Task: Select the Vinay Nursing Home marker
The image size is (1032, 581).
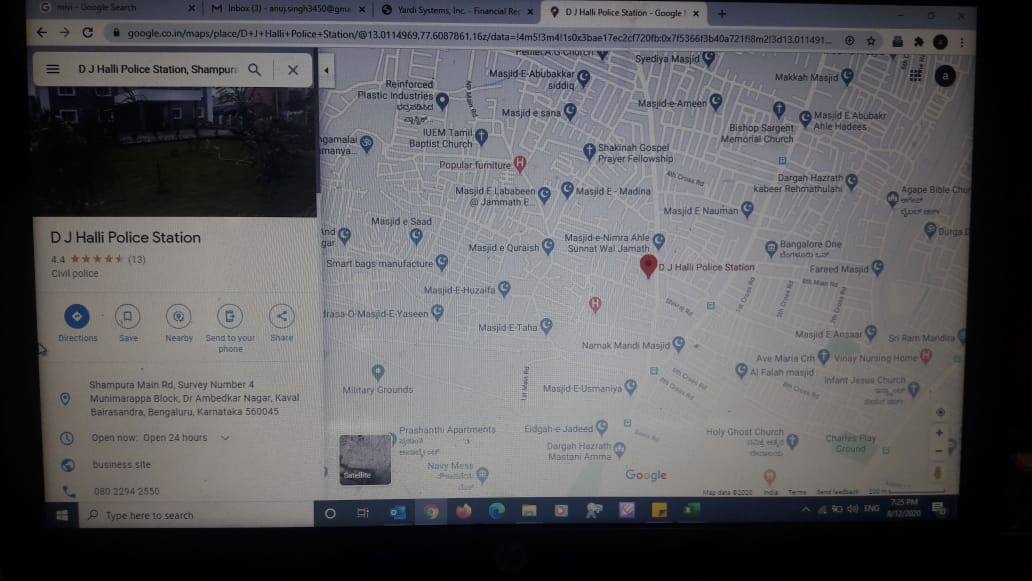Action: 926,357
